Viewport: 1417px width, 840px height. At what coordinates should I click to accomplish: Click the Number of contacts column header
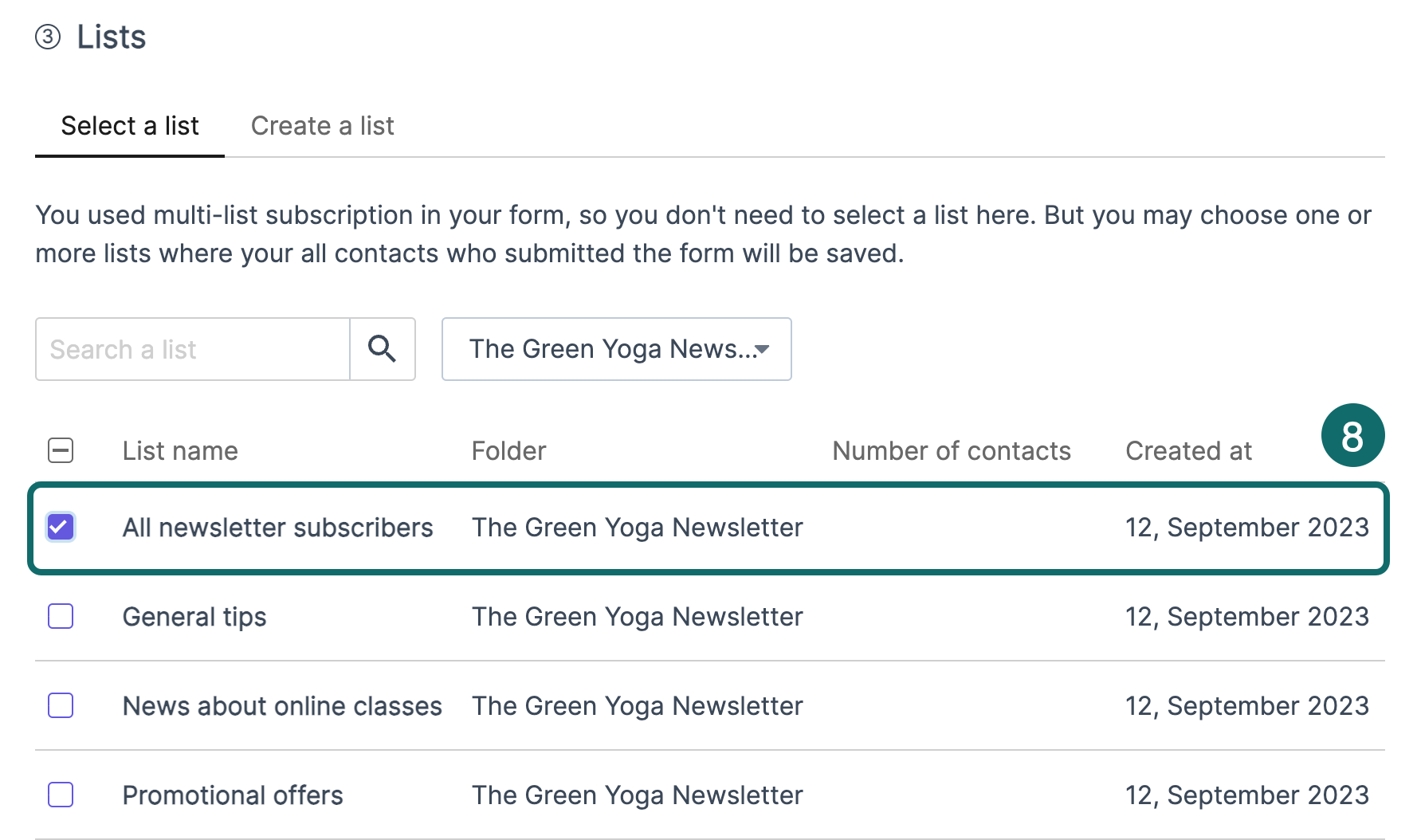[951, 451]
